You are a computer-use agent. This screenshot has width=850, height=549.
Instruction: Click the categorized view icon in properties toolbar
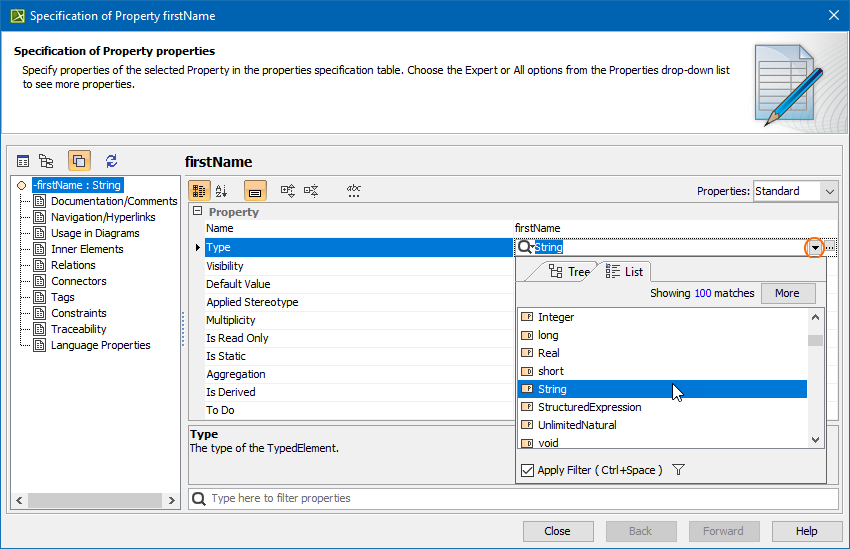(199, 191)
